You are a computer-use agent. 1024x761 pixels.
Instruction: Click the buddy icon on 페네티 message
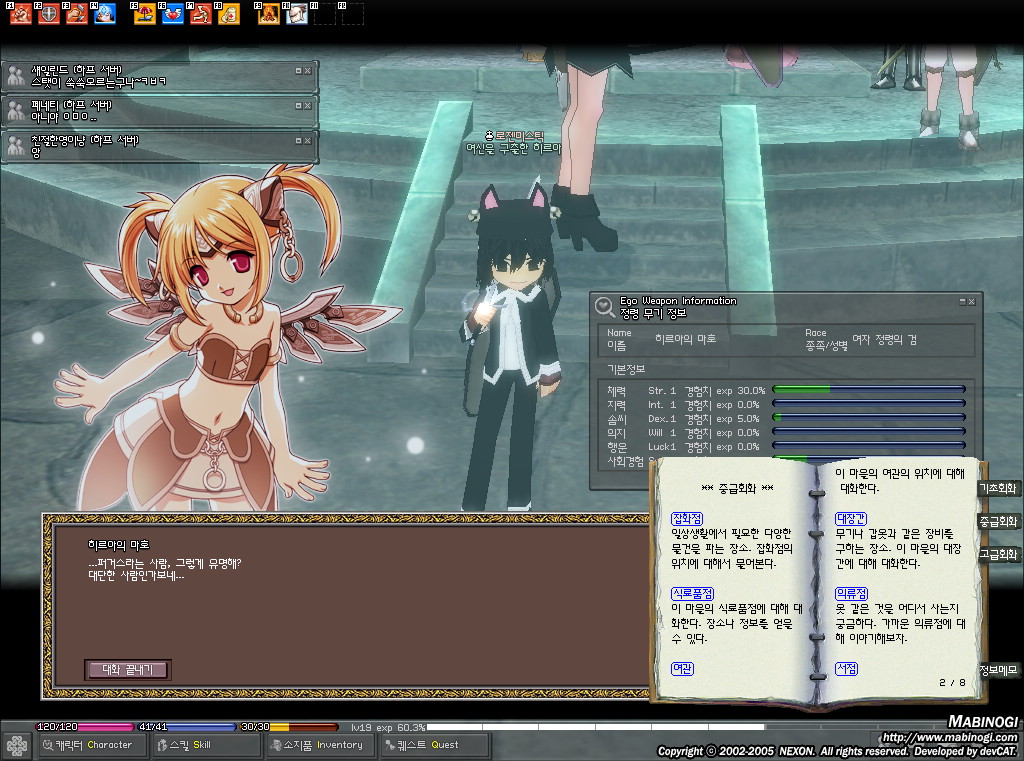tap(16, 112)
